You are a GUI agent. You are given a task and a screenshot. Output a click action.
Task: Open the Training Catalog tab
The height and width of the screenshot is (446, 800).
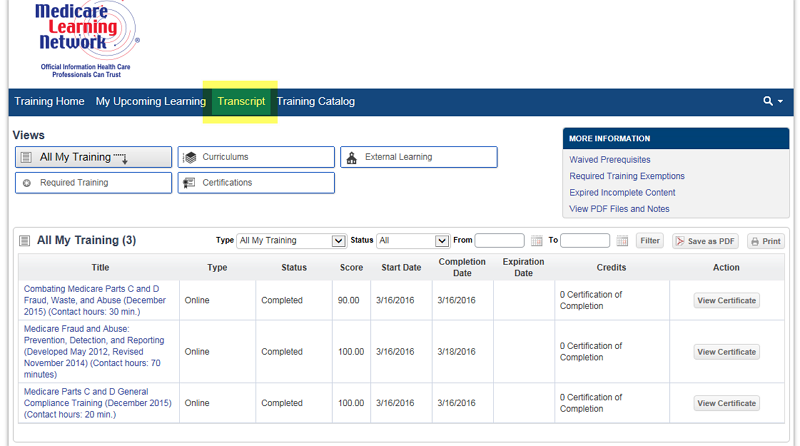click(x=315, y=101)
